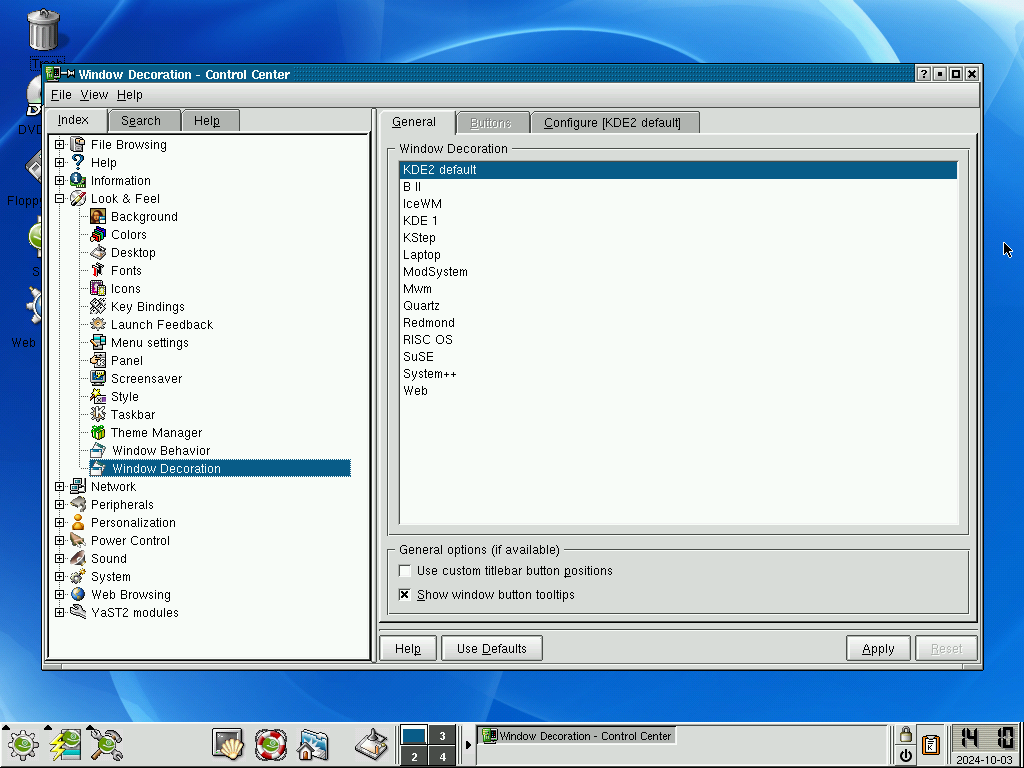Select the Colors module icon
1024x768 pixels.
98,234
